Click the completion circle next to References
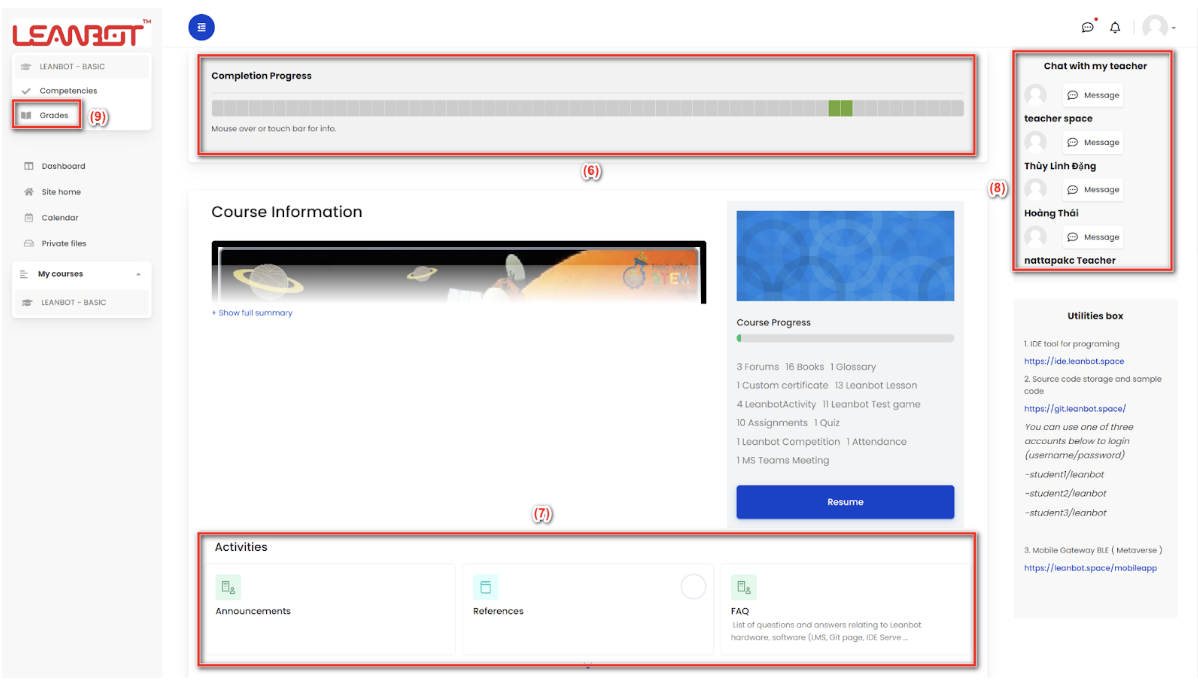Screen dimensions: 1198x684 point(693,587)
